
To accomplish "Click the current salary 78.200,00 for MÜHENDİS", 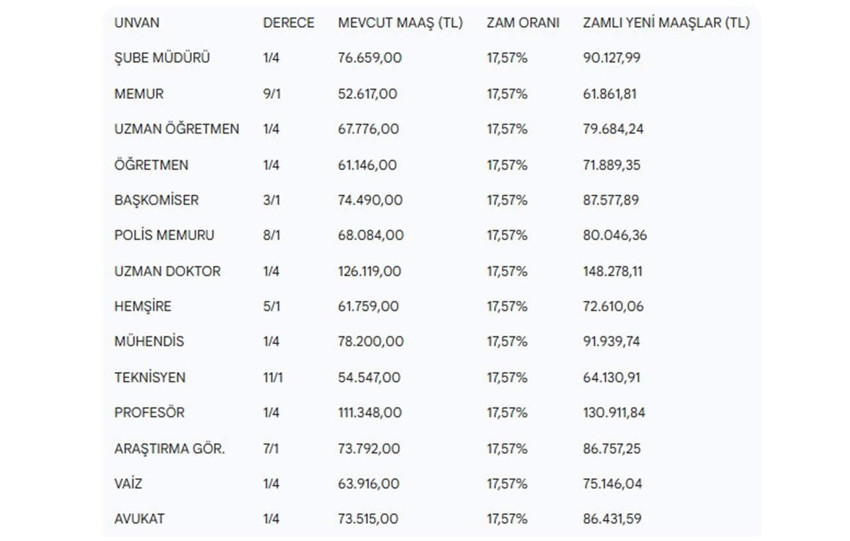I will tap(370, 342).
